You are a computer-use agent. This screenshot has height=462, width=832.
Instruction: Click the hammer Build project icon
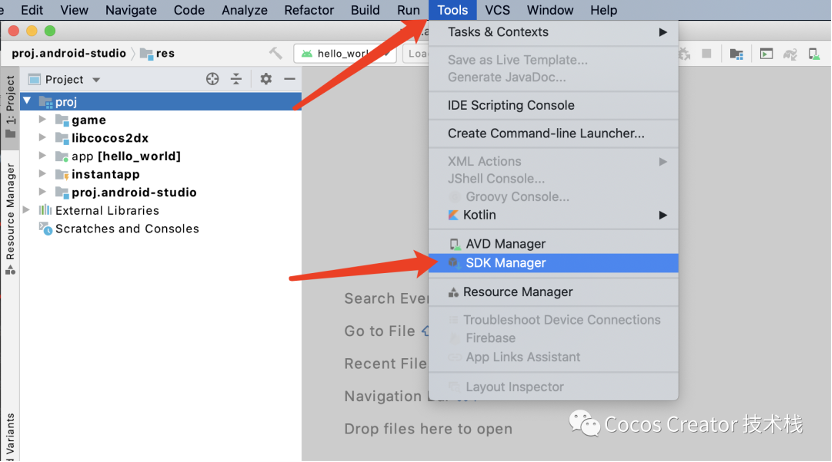click(x=276, y=53)
